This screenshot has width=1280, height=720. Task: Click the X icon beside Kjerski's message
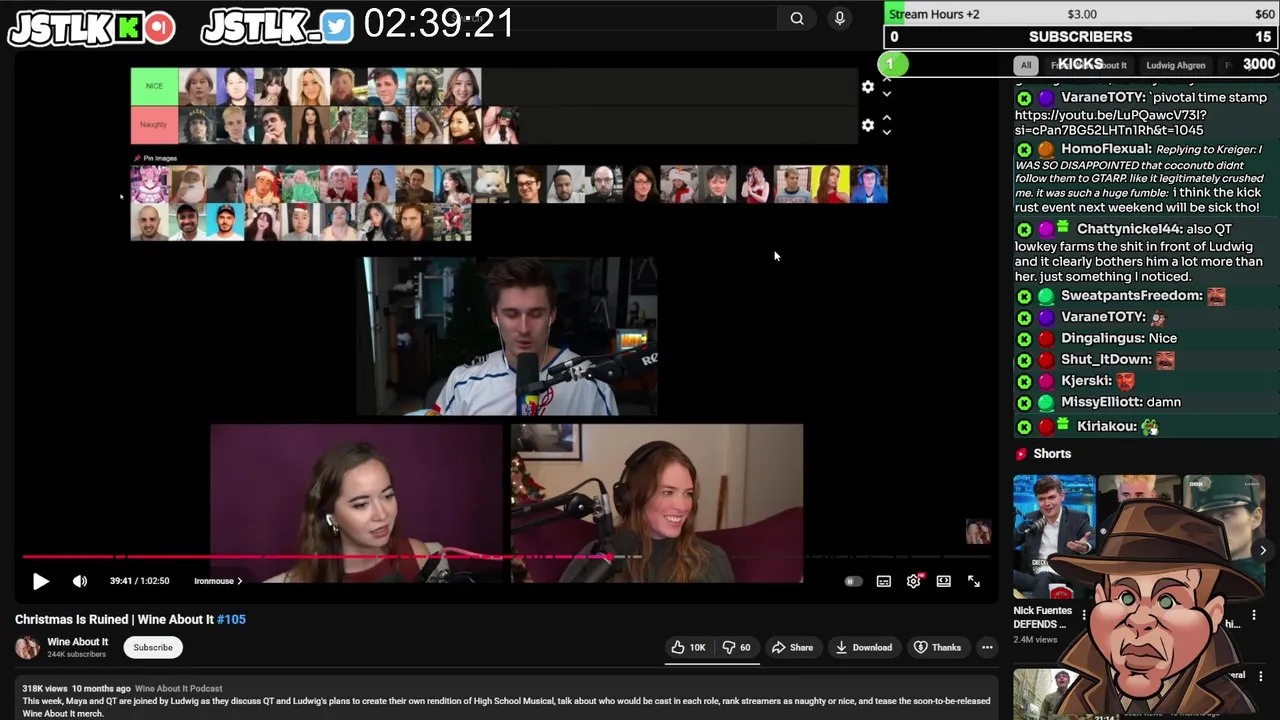1024,381
